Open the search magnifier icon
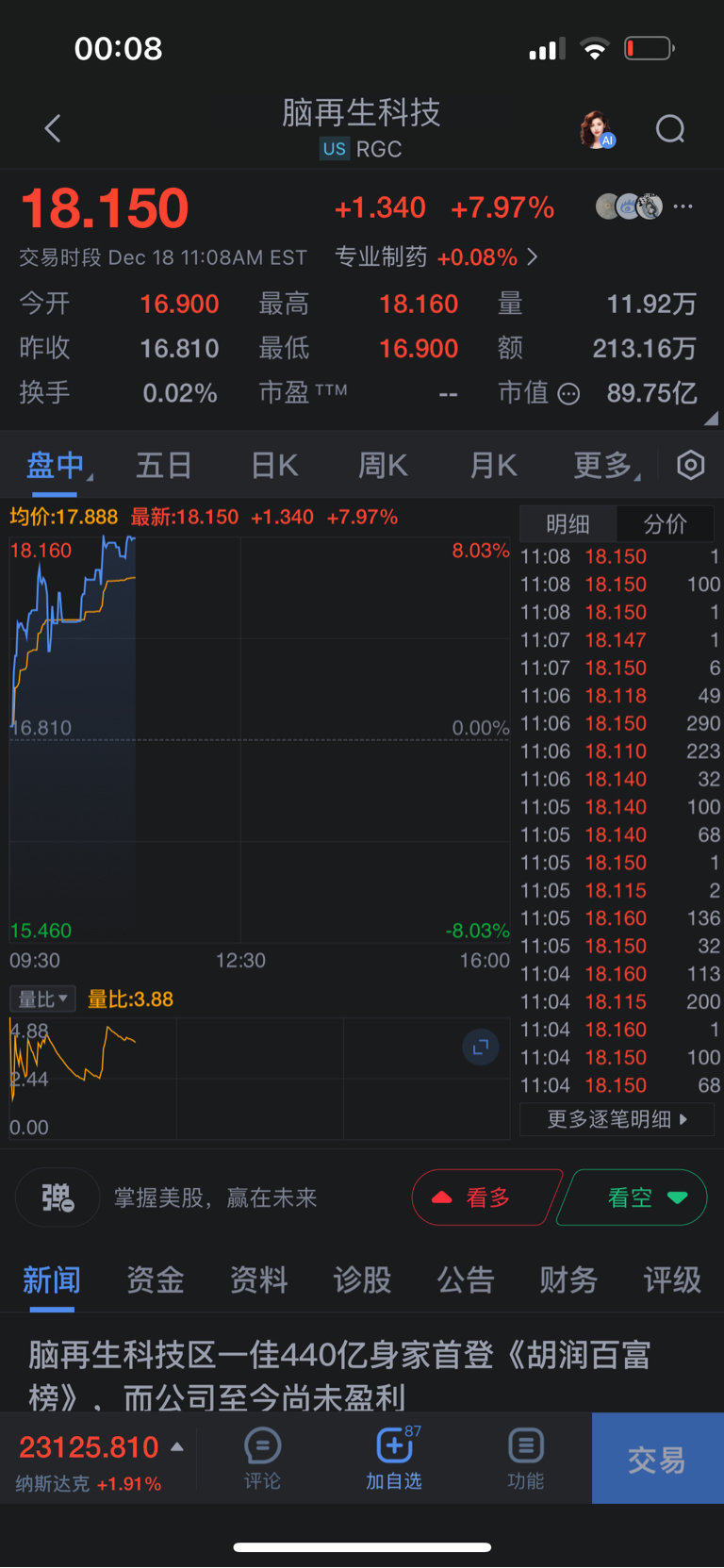This screenshot has width=724, height=1568. [x=670, y=129]
